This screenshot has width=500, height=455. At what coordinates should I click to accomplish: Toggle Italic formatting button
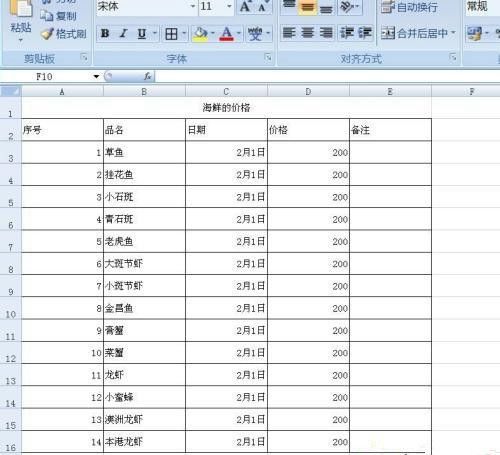click(x=123, y=33)
